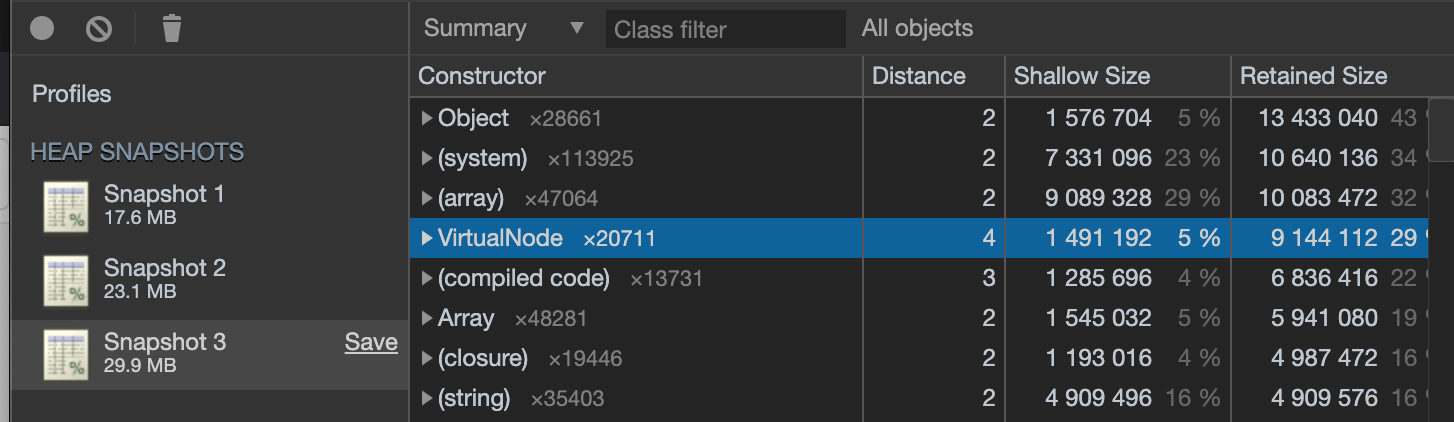Sort by Shallow Size column header
The width and height of the screenshot is (1454, 422).
tap(1082, 76)
